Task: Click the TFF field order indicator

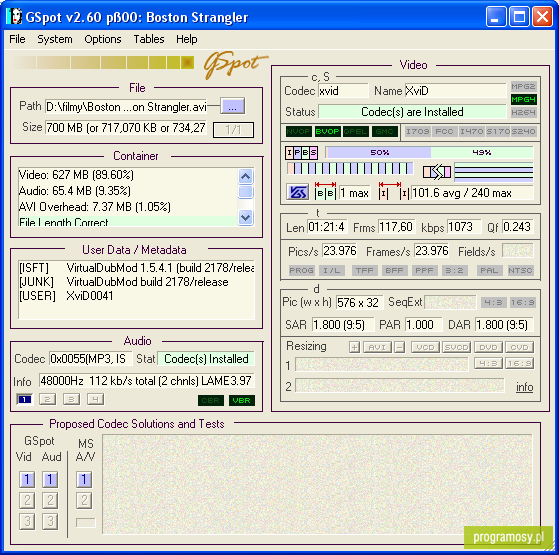Action: pos(364,271)
